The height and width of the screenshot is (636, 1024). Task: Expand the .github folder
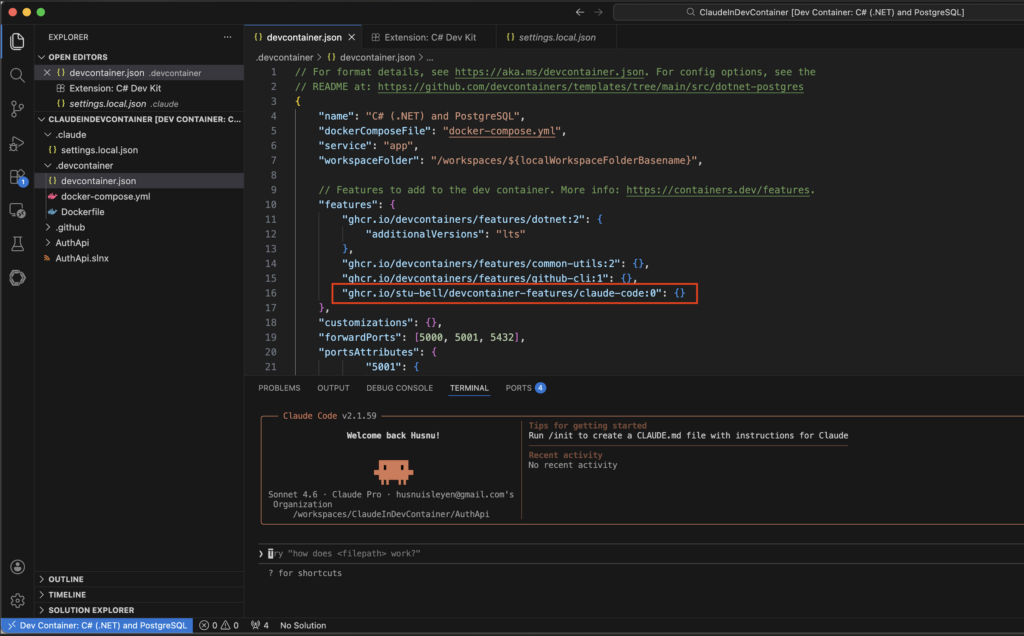70,227
